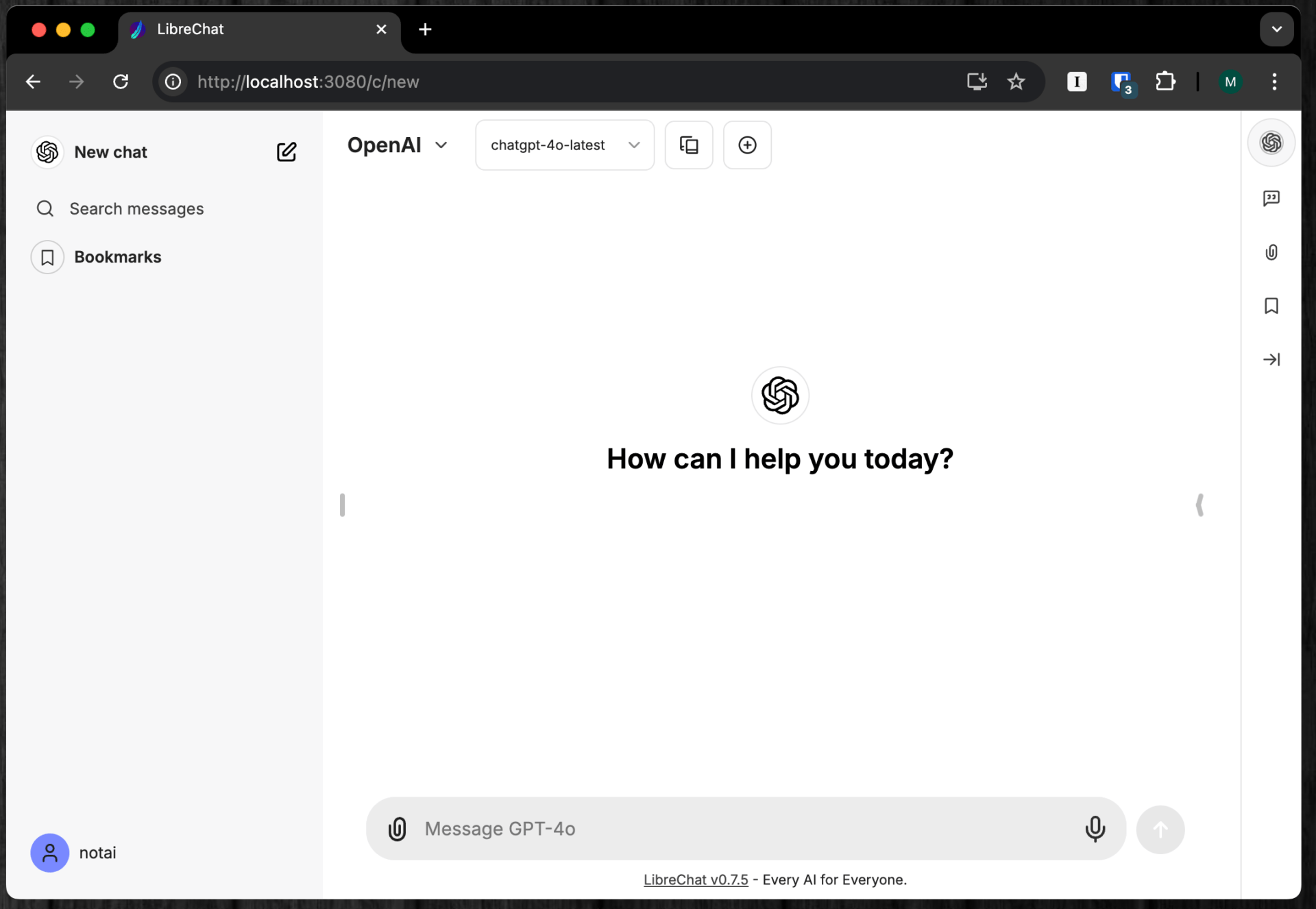Screen dimensions: 1316x909
Task: Open the LibreChat v0.7.5 link
Action: [695, 880]
